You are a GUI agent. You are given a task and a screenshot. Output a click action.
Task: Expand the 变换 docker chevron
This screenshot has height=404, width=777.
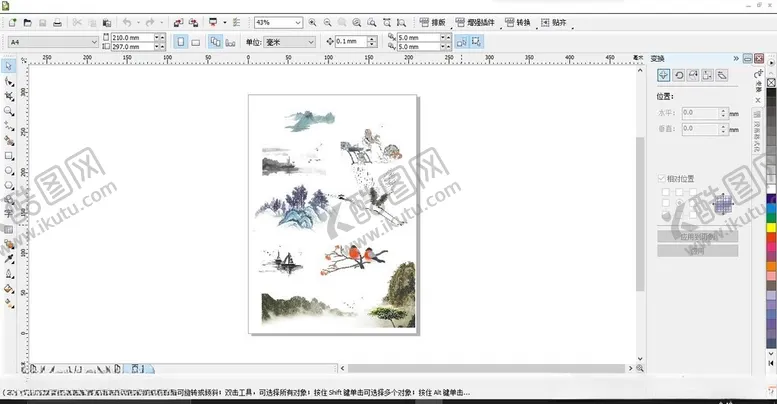tap(736, 58)
